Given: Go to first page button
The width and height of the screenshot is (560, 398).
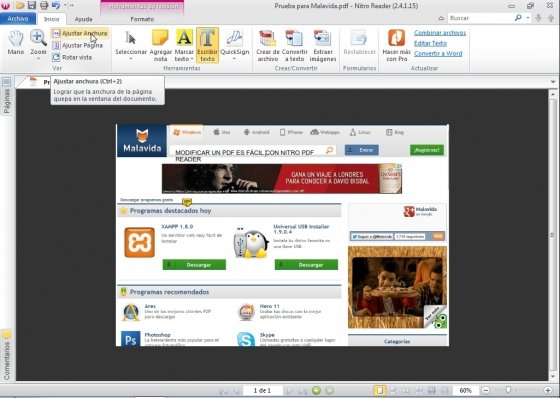Looking at the screenshot, I should [x=224, y=390].
